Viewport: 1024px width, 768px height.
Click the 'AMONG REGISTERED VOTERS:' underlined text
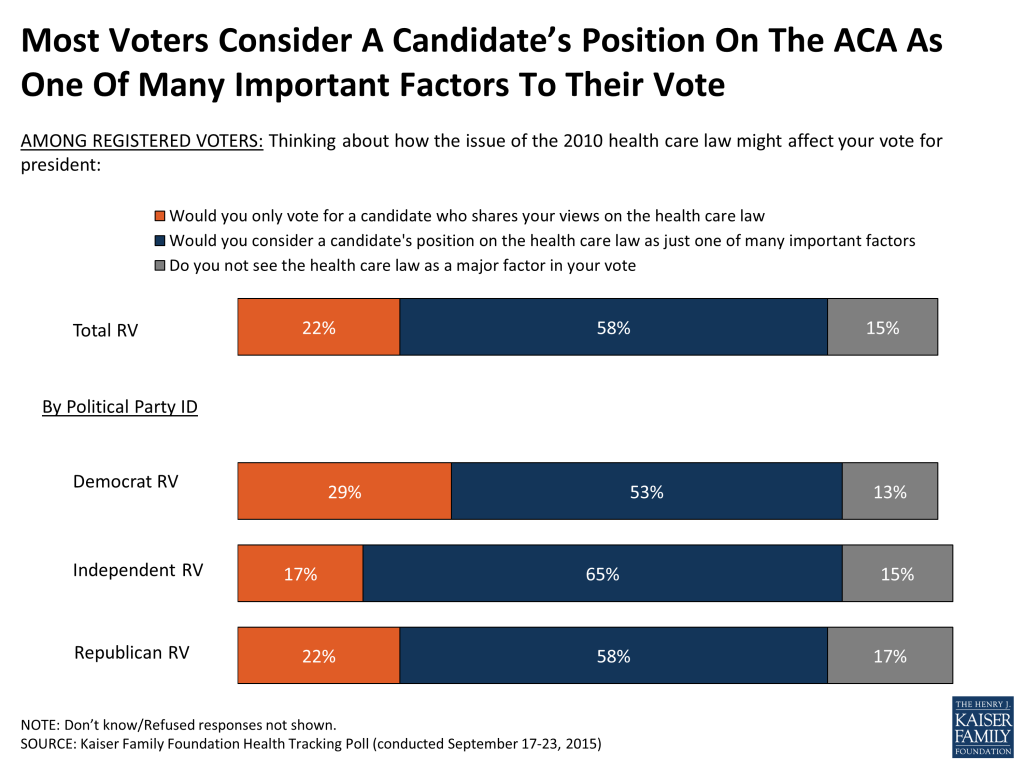point(142,141)
